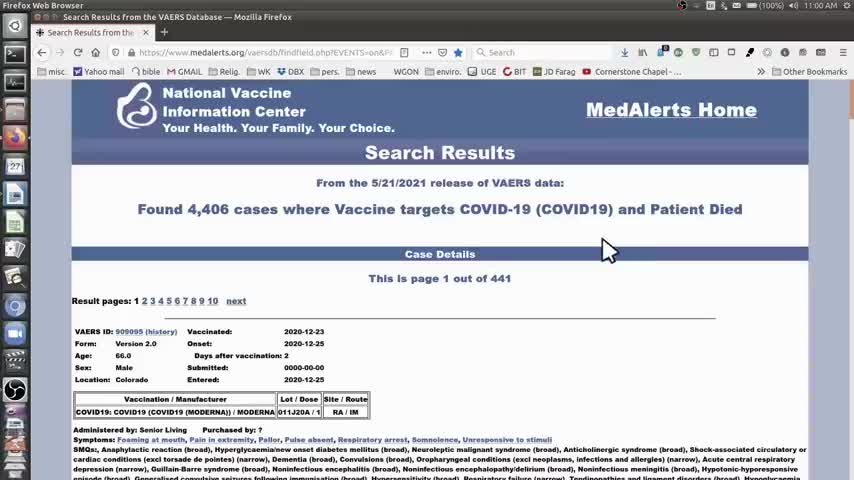
Task: Open the DBX bookmark
Action: 291,71
